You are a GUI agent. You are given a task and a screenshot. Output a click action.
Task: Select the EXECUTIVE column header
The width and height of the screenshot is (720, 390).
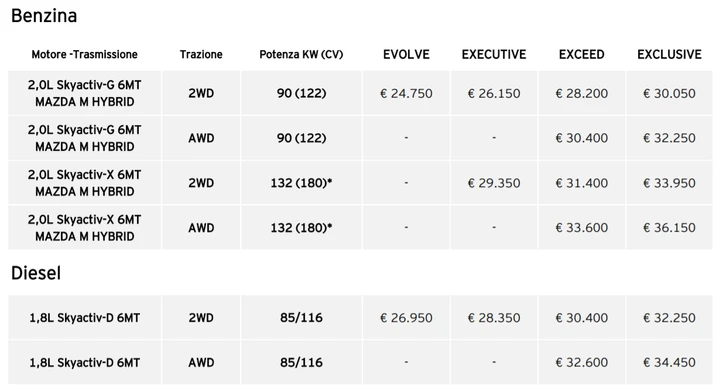tap(494, 55)
